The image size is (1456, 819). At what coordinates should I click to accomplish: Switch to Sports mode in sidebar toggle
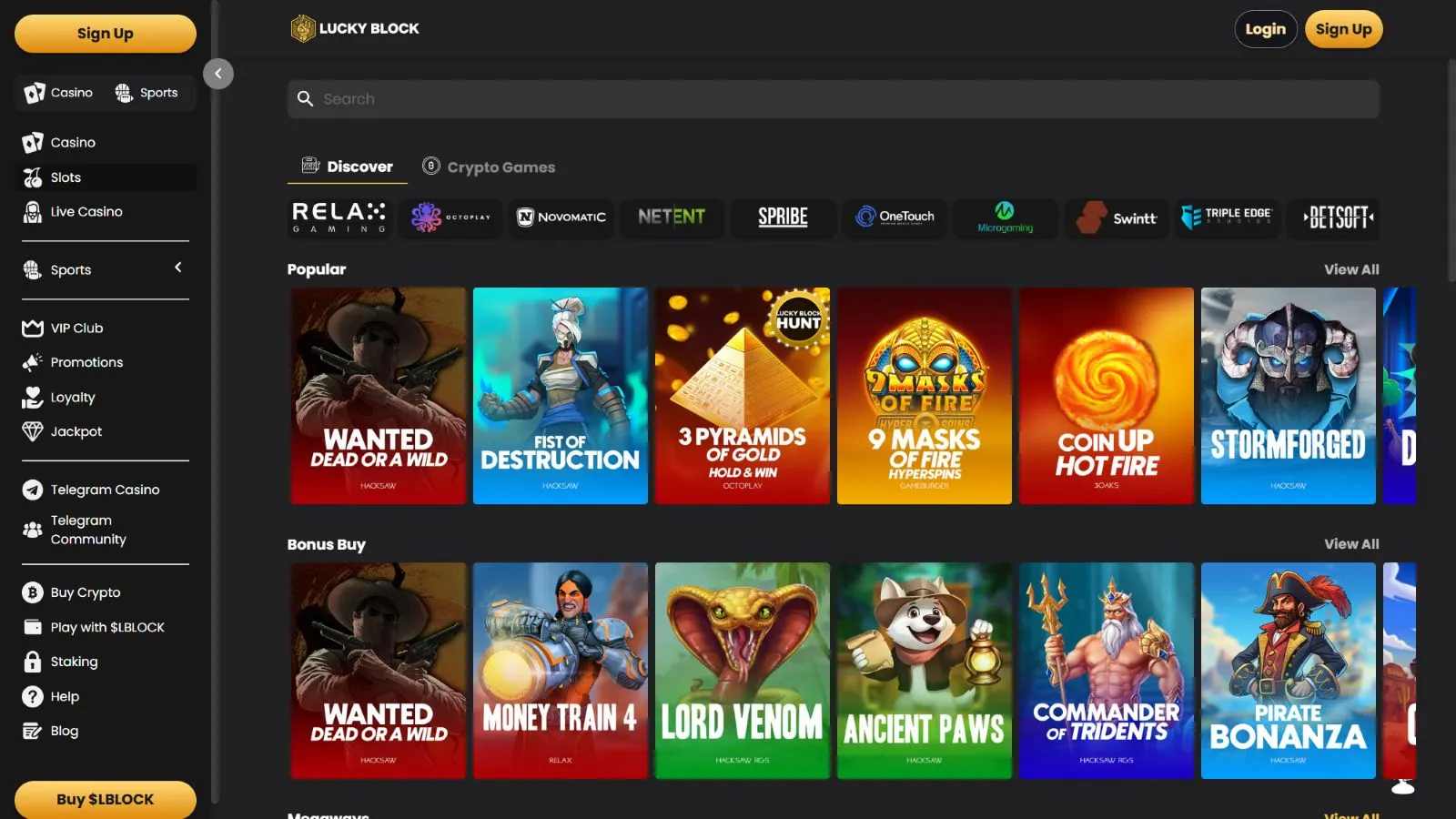point(147,93)
